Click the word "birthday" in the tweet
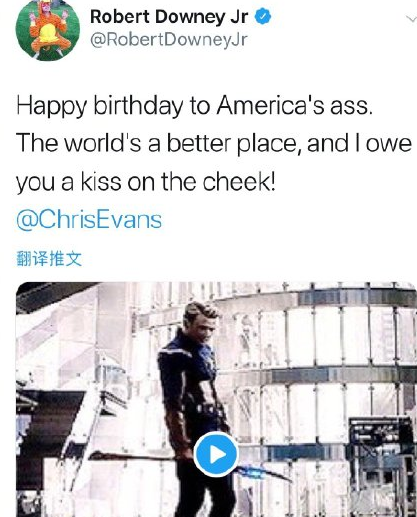The width and height of the screenshot is (417, 517). [x=138, y=105]
